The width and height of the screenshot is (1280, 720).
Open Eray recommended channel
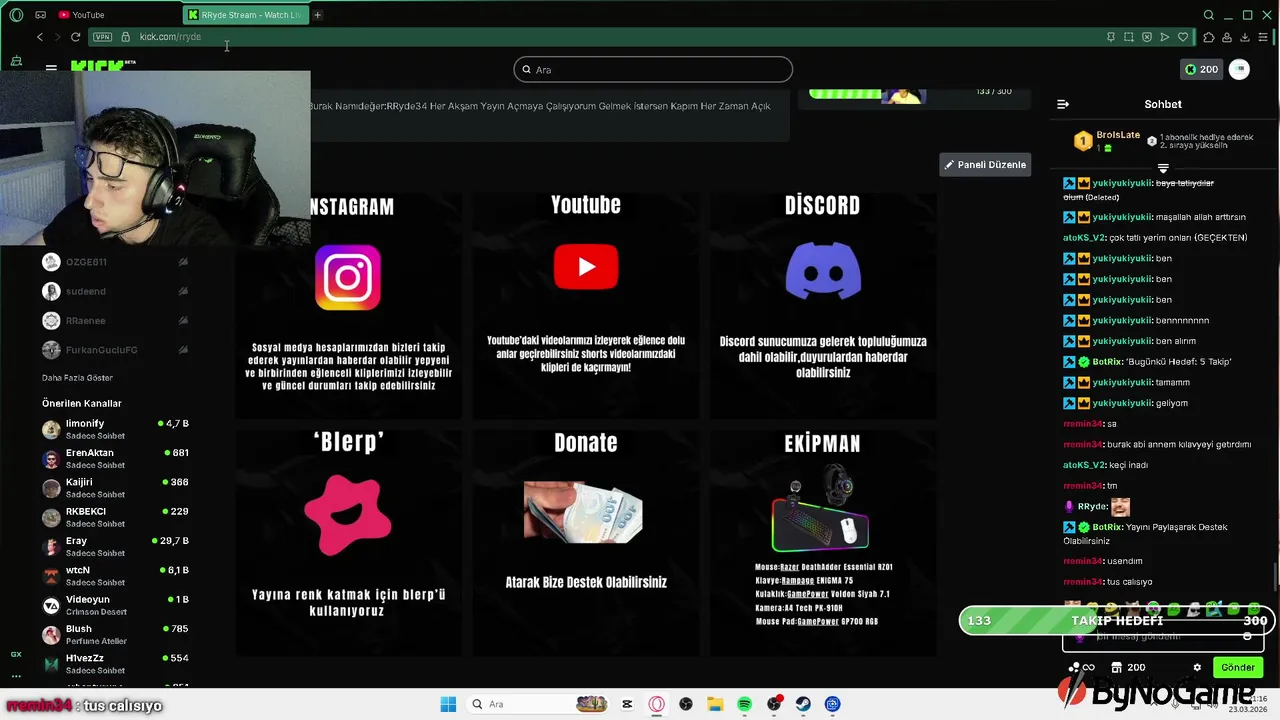tap(115, 546)
